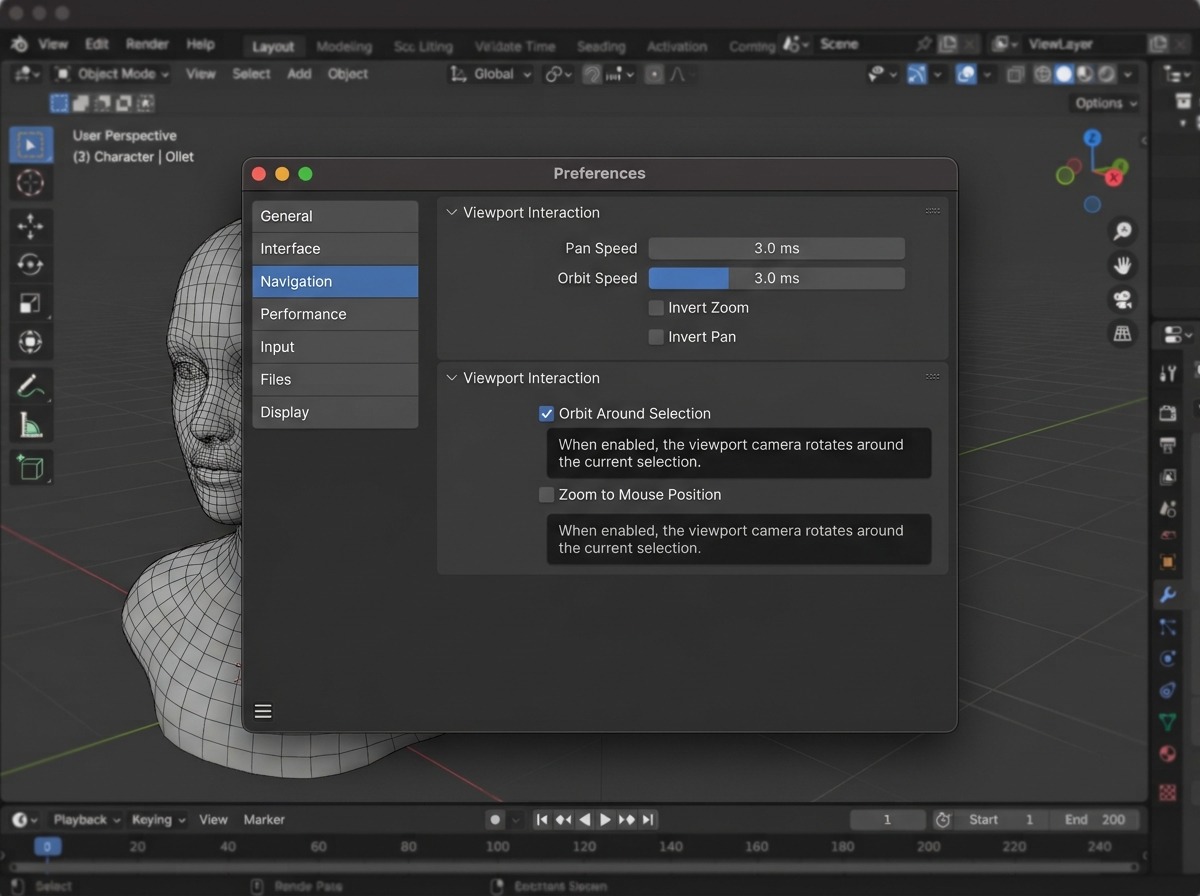Select the Select Box tool in the toolbar
This screenshot has height=896, width=1200.
(31, 145)
